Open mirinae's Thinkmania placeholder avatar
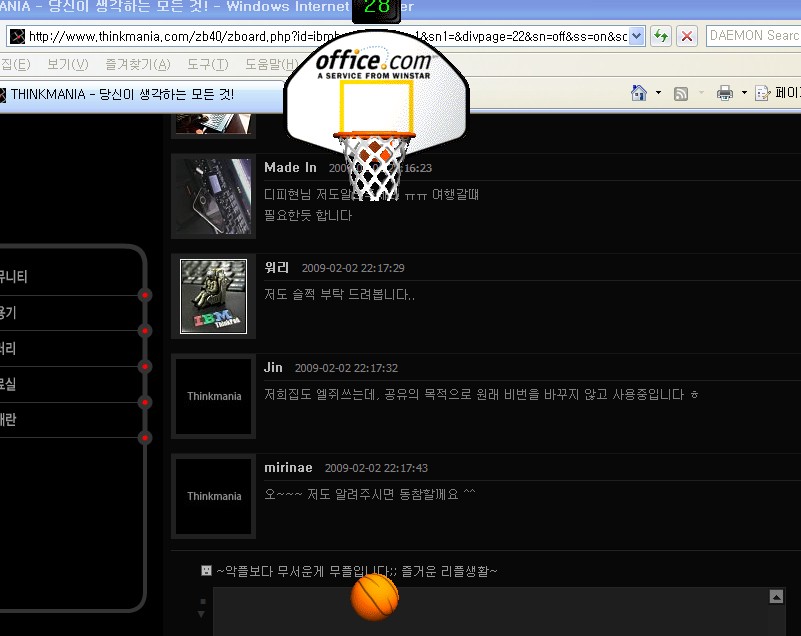This screenshot has width=801, height=636. click(214, 496)
